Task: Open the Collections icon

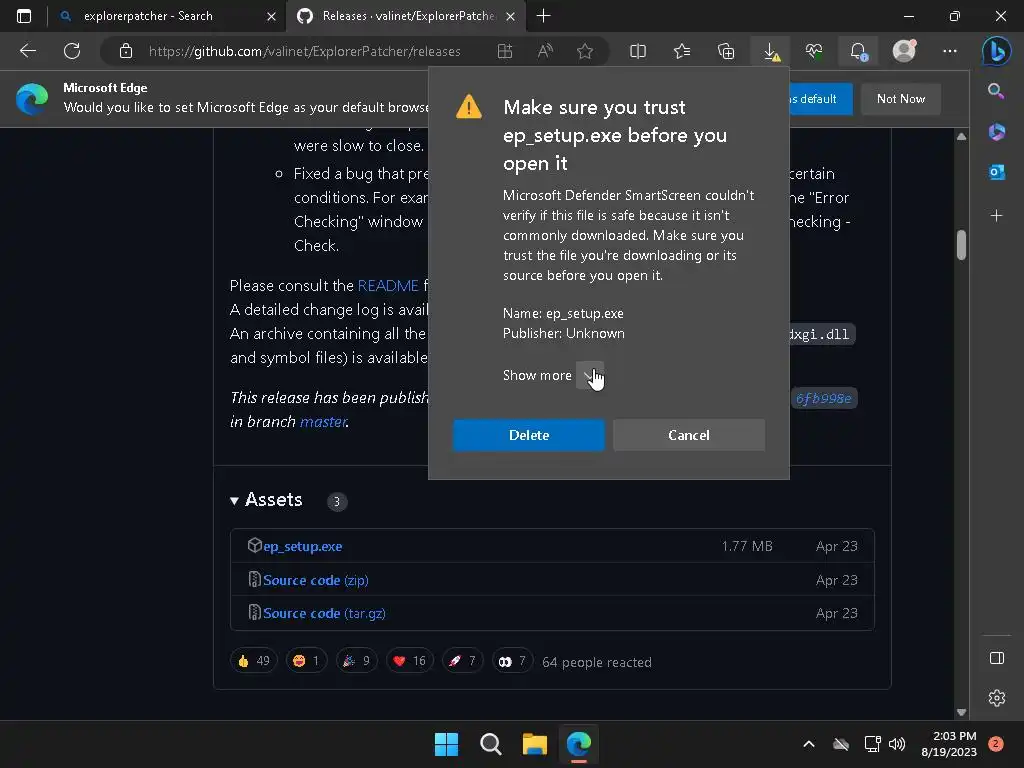Action: (726, 51)
